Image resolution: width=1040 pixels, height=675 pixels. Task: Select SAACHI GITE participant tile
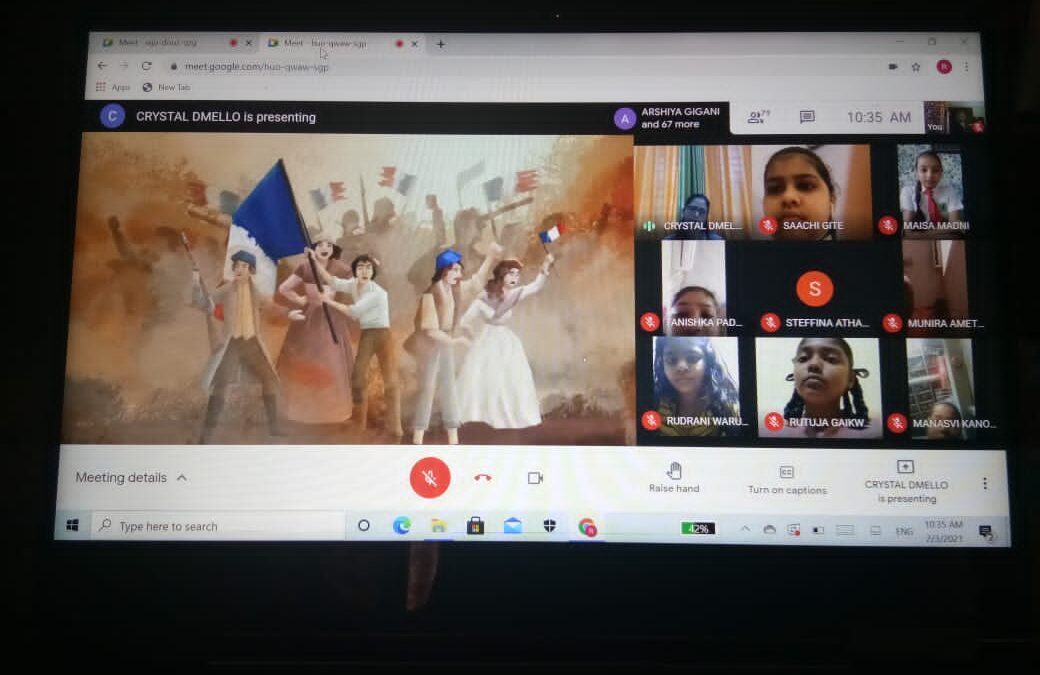tap(811, 192)
